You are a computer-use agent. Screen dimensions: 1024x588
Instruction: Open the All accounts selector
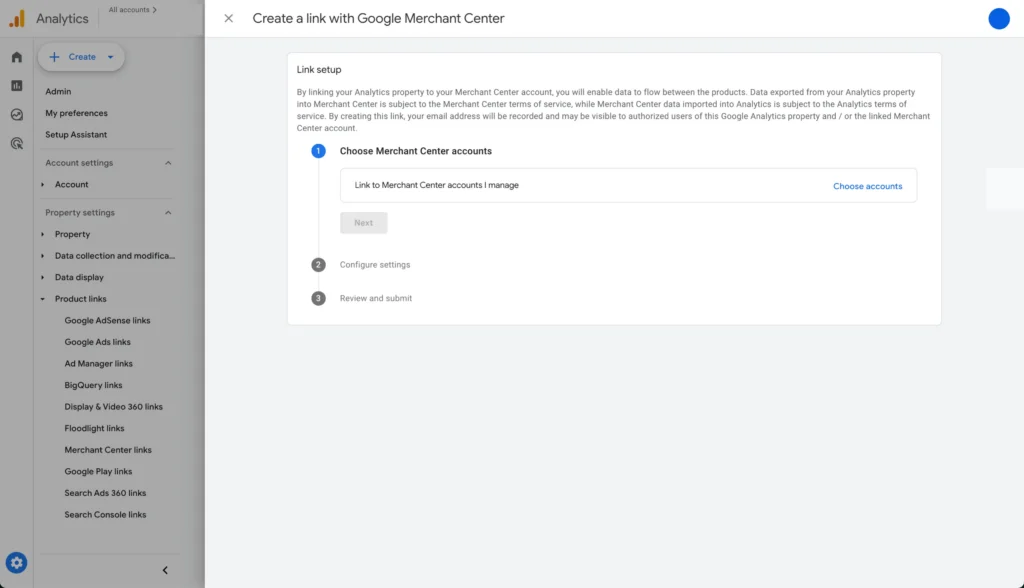(x=133, y=8)
